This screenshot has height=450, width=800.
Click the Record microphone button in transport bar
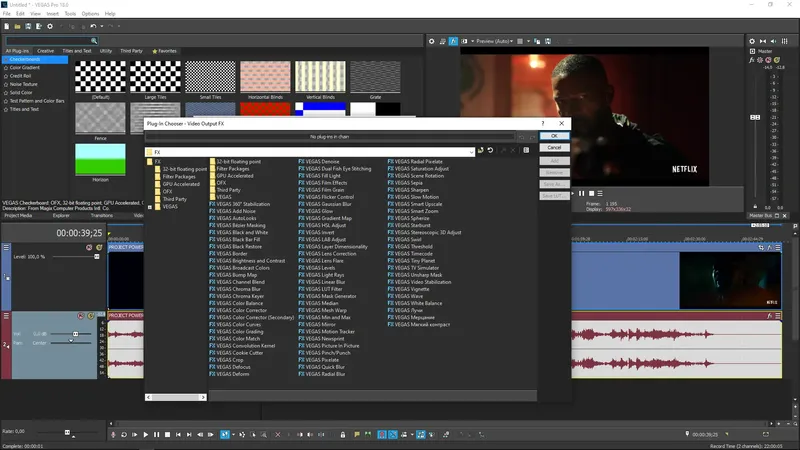(x=113, y=435)
